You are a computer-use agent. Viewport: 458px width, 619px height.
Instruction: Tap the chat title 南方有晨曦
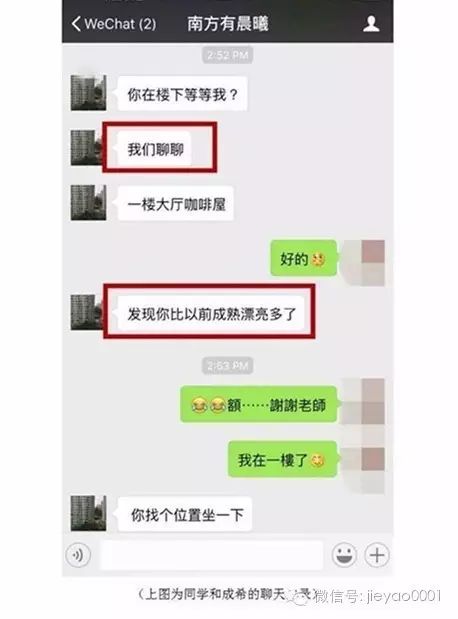(228, 24)
